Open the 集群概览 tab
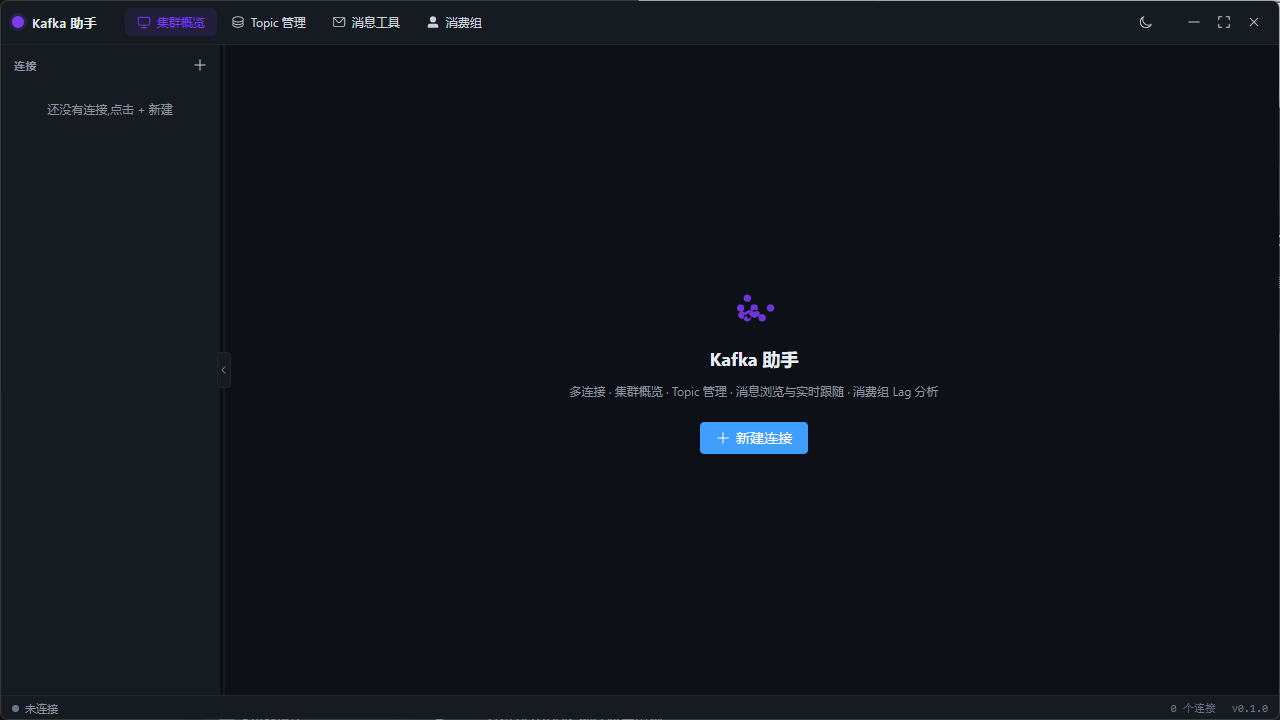 (x=171, y=22)
